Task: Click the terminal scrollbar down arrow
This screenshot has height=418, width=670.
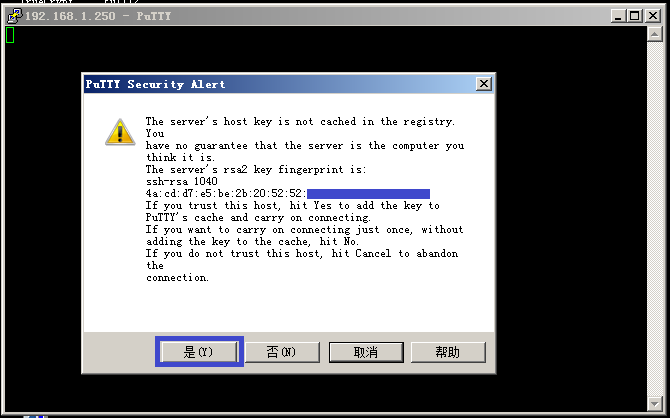Action: [x=654, y=403]
